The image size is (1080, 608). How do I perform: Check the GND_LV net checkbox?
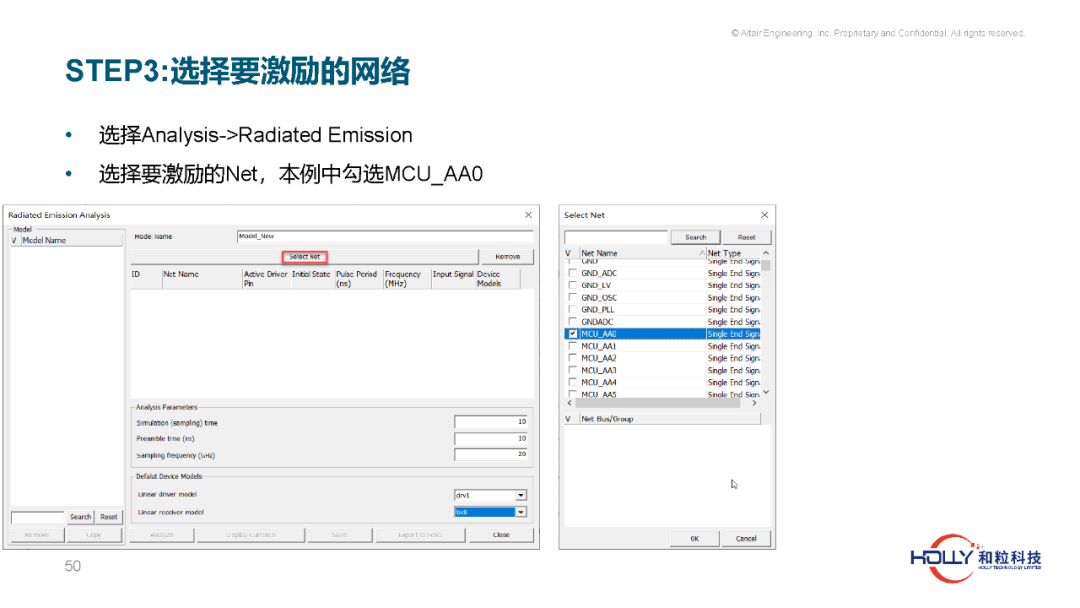[572, 285]
